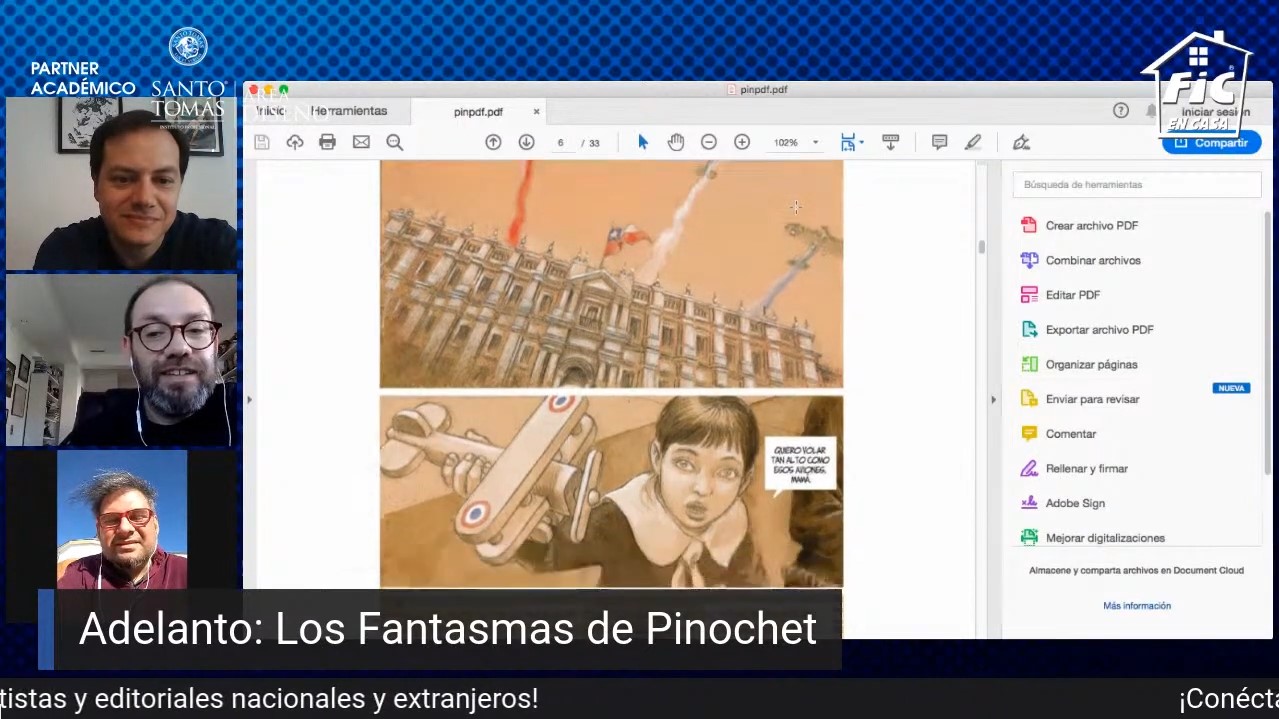Screen dimensions: 1279x719
Task: Choose the arrow Selection tool
Action: point(643,142)
